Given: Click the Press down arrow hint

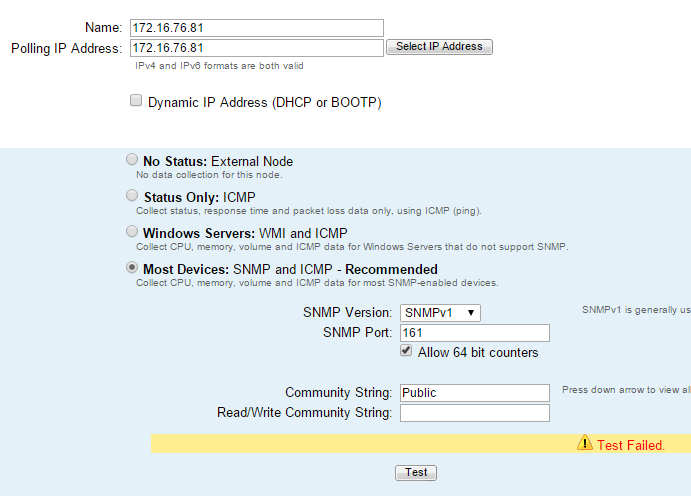Looking at the screenshot, I should [x=626, y=390].
